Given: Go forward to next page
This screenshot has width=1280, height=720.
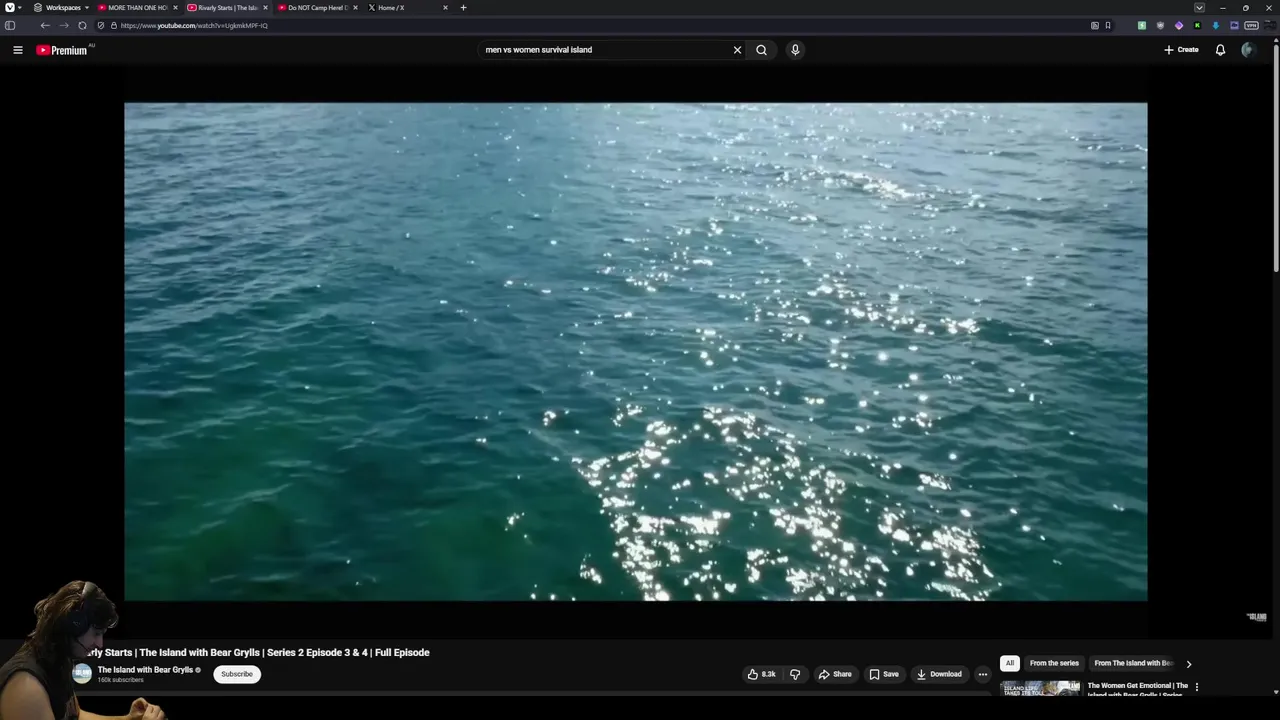Looking at the screenshot, I should click(64, 26).
